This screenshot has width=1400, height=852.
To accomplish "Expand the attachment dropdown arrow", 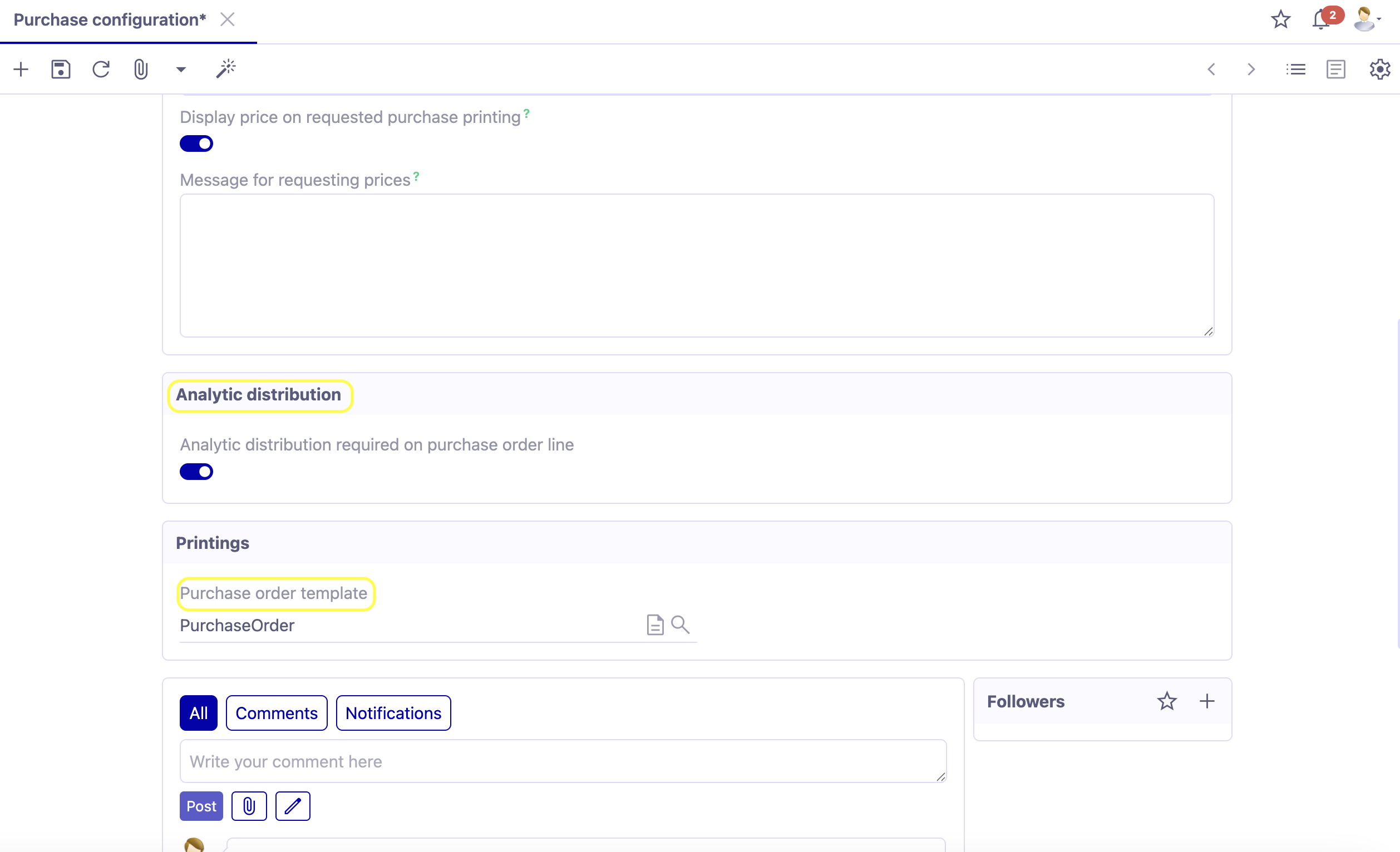I will [180, 69].
